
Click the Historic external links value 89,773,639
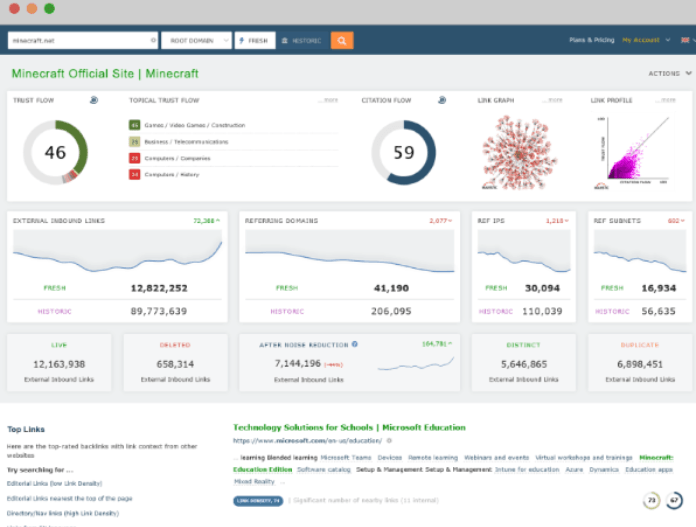click(x=158, y=311)
